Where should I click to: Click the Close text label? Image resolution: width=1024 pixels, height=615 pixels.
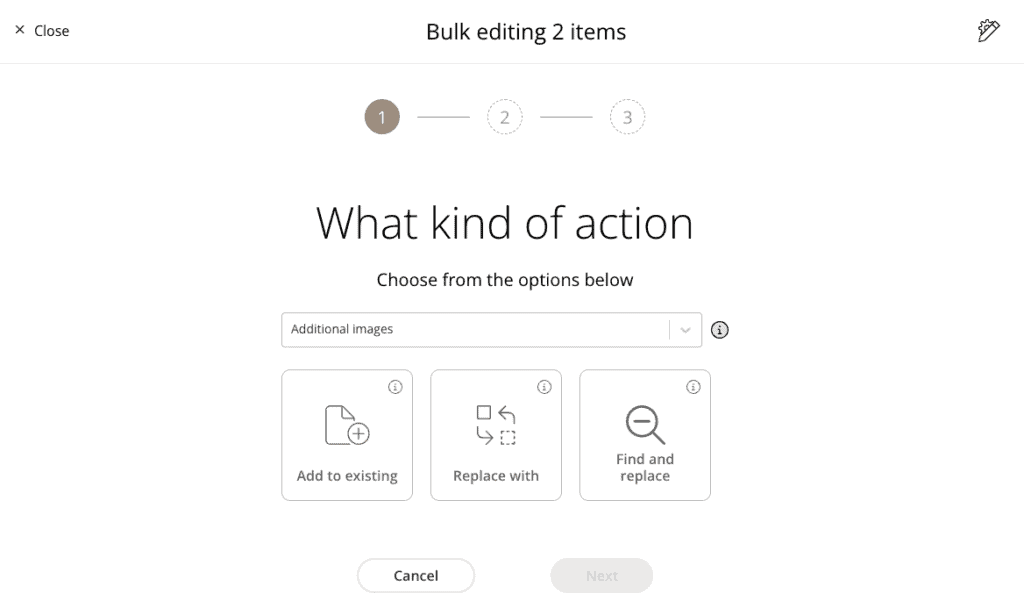point(52,31)
